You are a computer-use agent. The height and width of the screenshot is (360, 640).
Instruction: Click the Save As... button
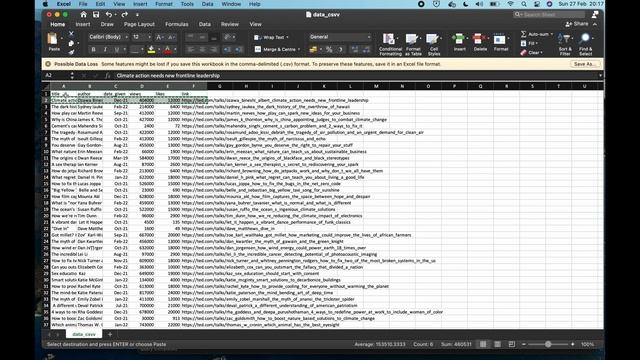(x=584, y=64)
